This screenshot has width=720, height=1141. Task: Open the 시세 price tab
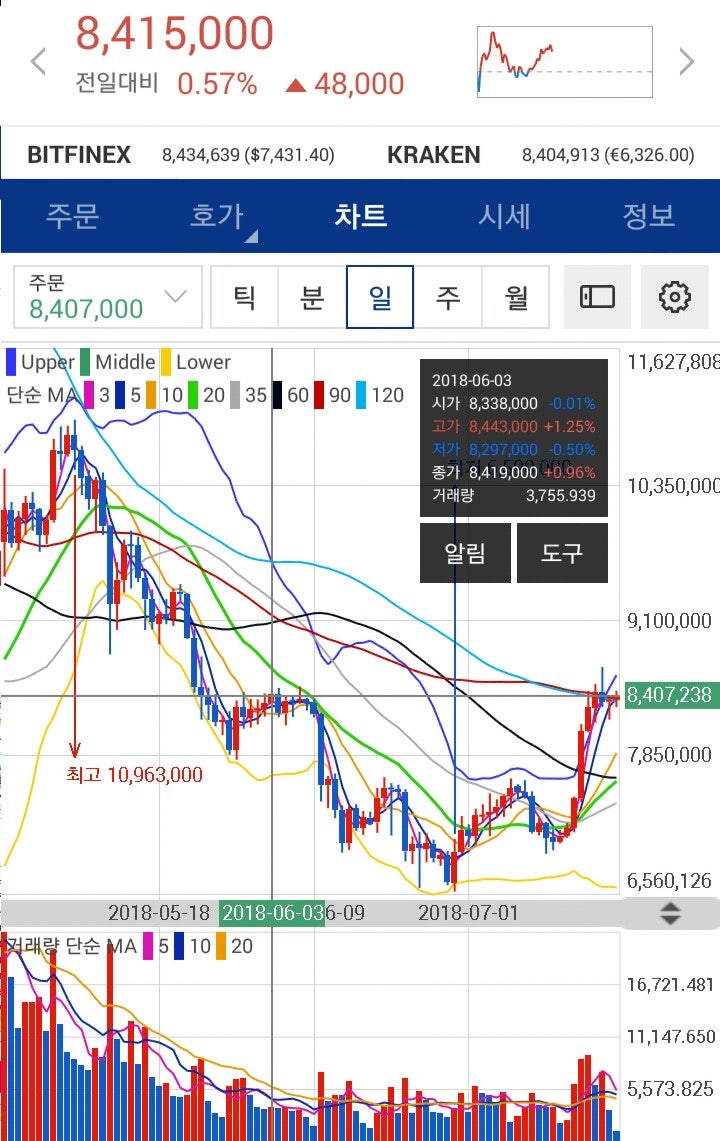pos(504,216)
